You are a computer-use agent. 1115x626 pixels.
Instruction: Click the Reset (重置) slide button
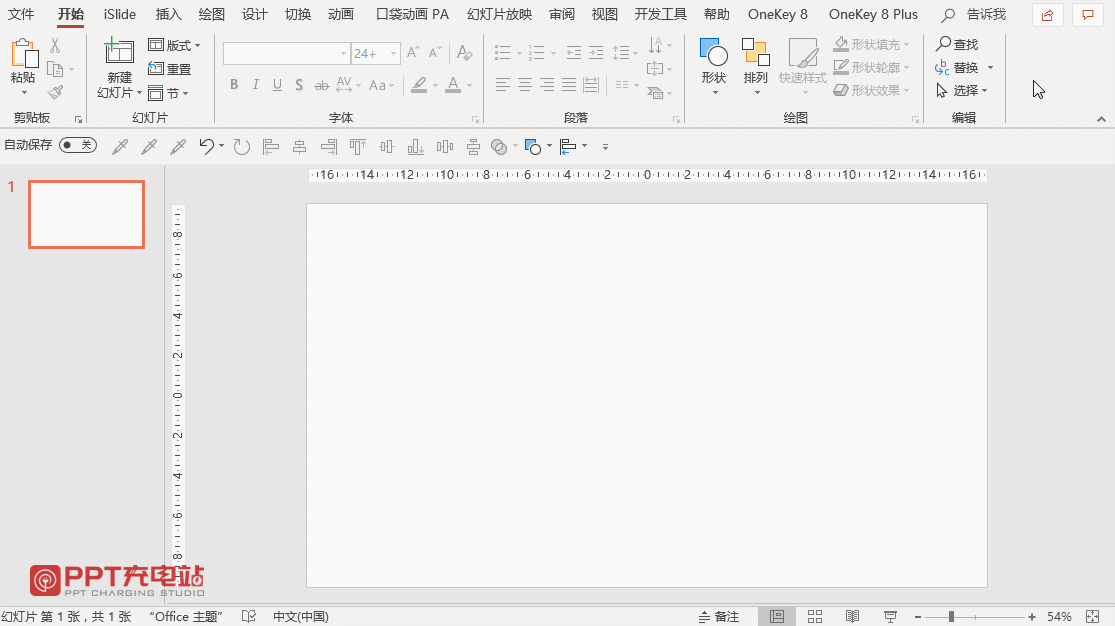[170, 69]
